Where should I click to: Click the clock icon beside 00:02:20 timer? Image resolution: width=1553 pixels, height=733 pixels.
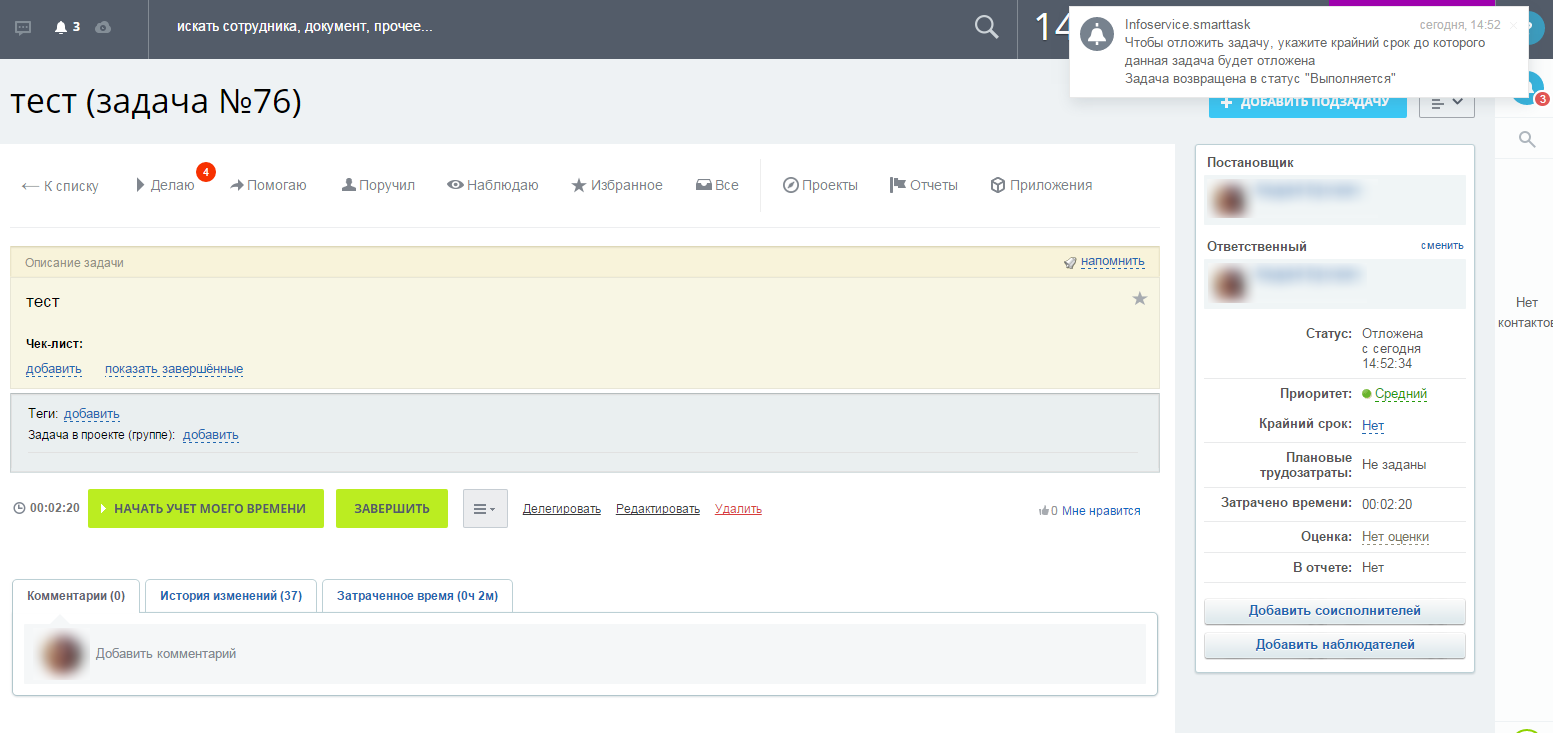point(19,508)
